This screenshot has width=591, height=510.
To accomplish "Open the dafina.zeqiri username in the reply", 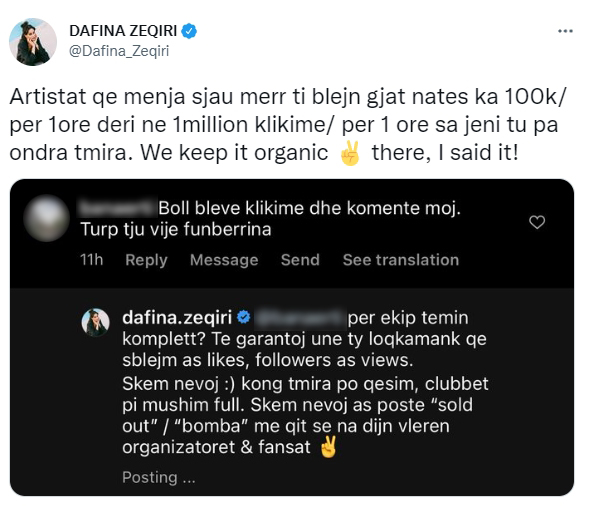I will coord(177,317).
